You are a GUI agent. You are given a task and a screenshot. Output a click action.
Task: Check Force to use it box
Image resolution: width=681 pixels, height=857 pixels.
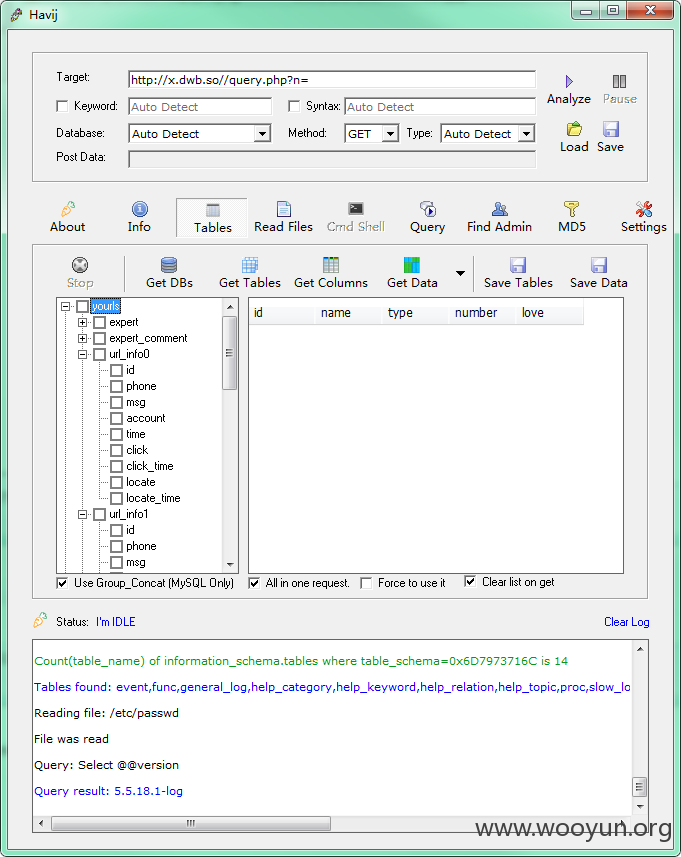(x=366, y=583)
